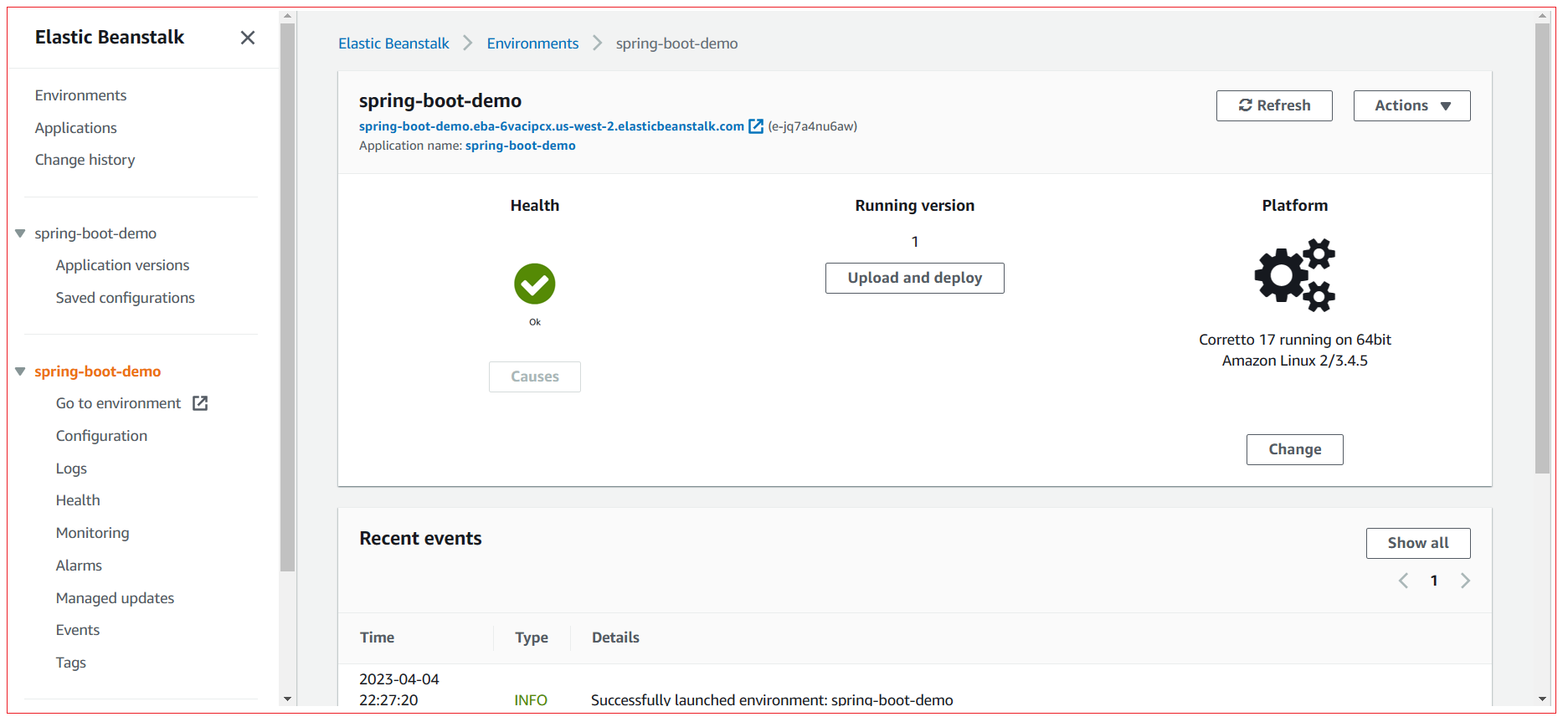Select the orange spring-boot-demo environment item
Screen dimensions: 1568x722
[98, 371]
